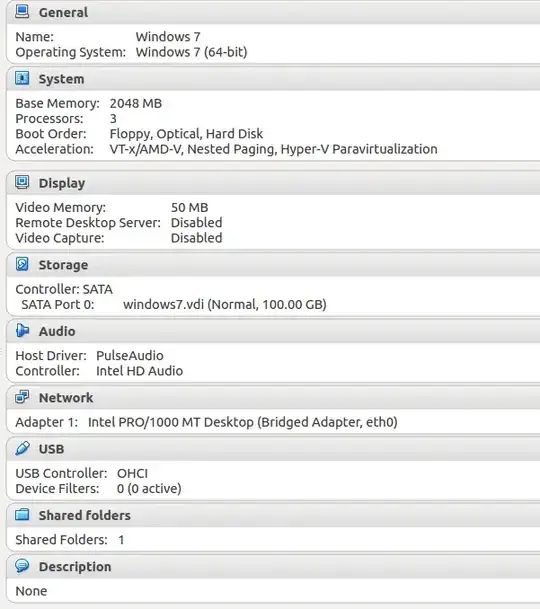
Task: Click the 'Base Memory:' label
Action: point(57,103)
